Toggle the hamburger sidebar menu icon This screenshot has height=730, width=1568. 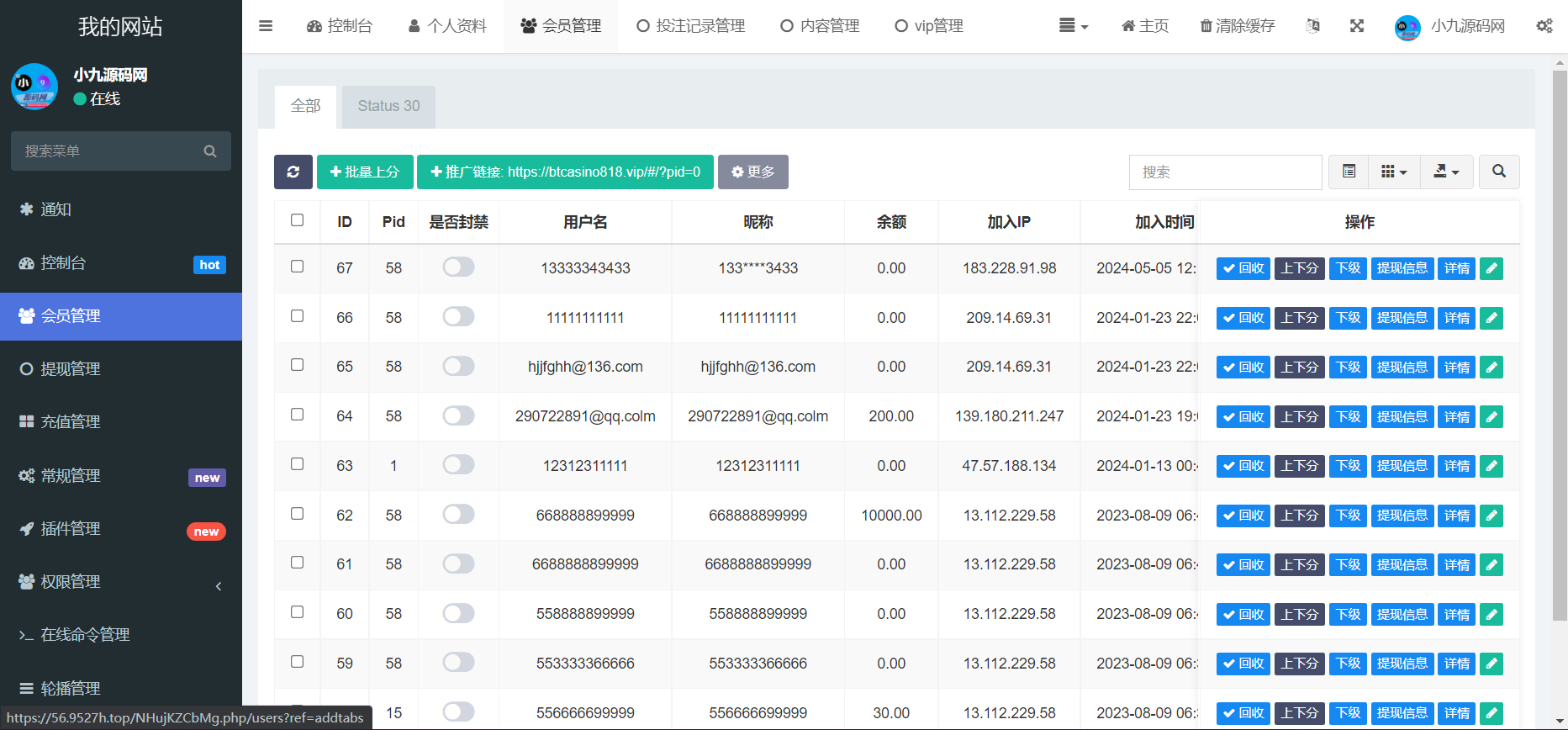(266, 26)
